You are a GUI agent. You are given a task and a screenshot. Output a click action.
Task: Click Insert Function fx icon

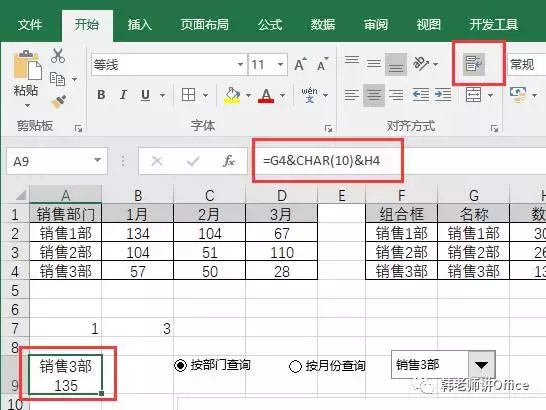[229, 161]
